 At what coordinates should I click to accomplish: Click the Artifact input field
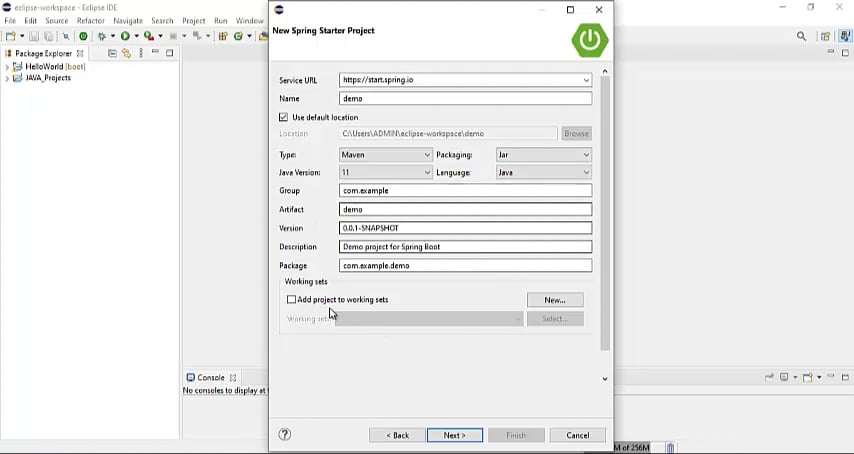(465, 209)
